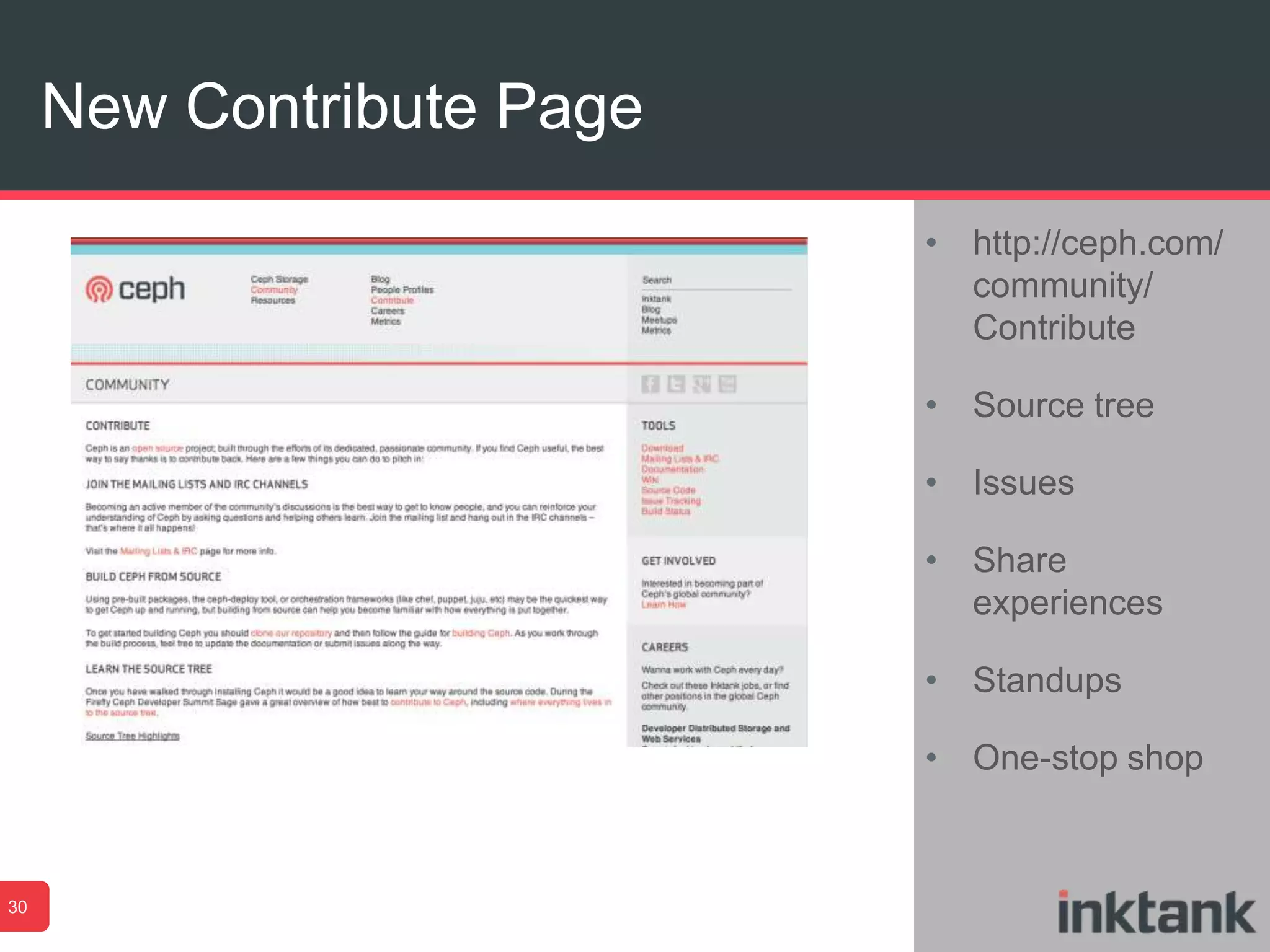Click the 'Issues' bullet
Viewport: 1270px width, 952px height.
1023,483
